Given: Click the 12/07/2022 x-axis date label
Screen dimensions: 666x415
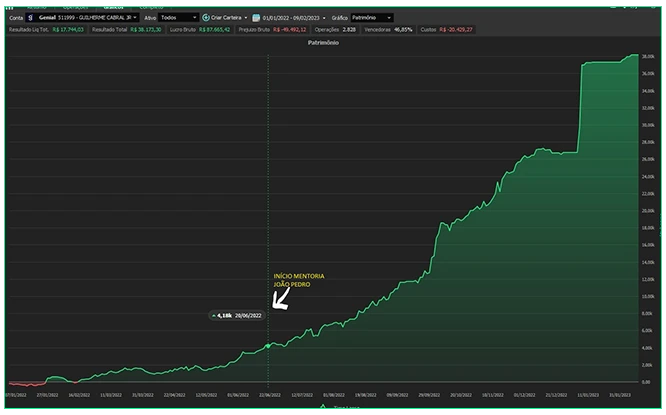Looking at the screenshot, I should click(x=302, y=395).
